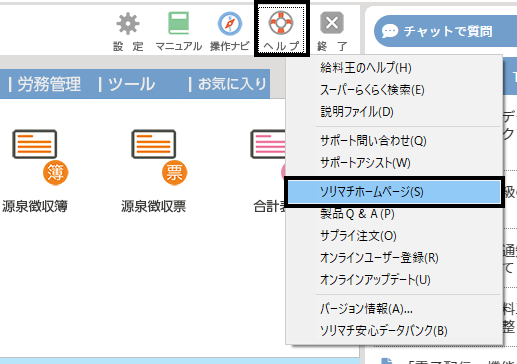Open the 源泉徴収簿 icon
Viewport: 517px width, 364px height.
[40, 157]
